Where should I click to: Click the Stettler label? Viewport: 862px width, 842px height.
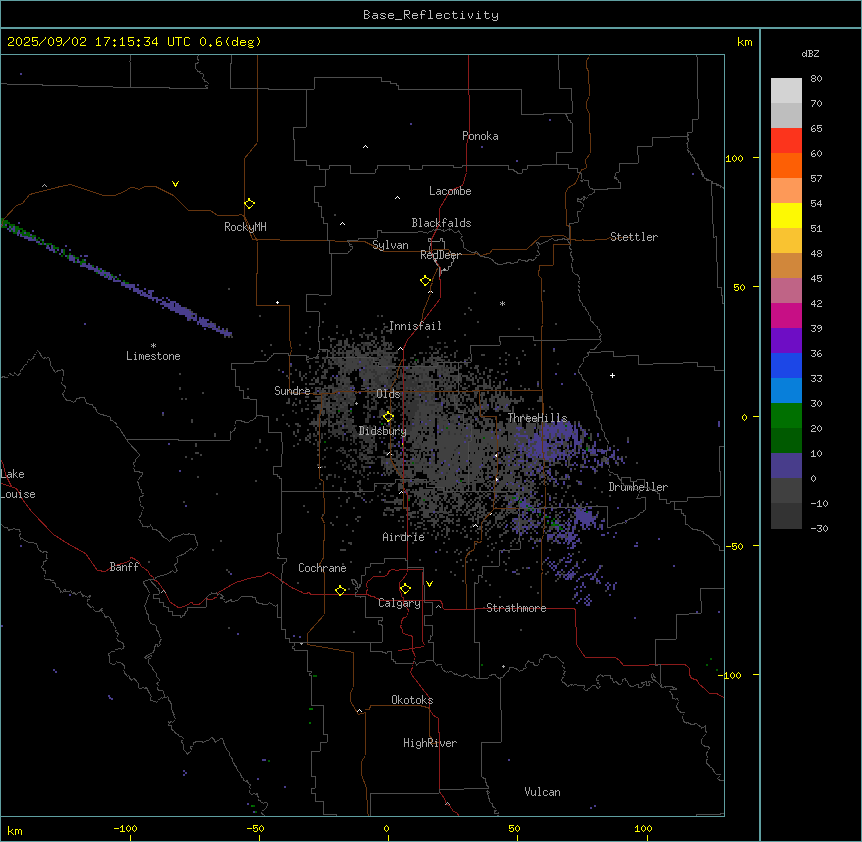pyautogui.click(x=634, y=237)
